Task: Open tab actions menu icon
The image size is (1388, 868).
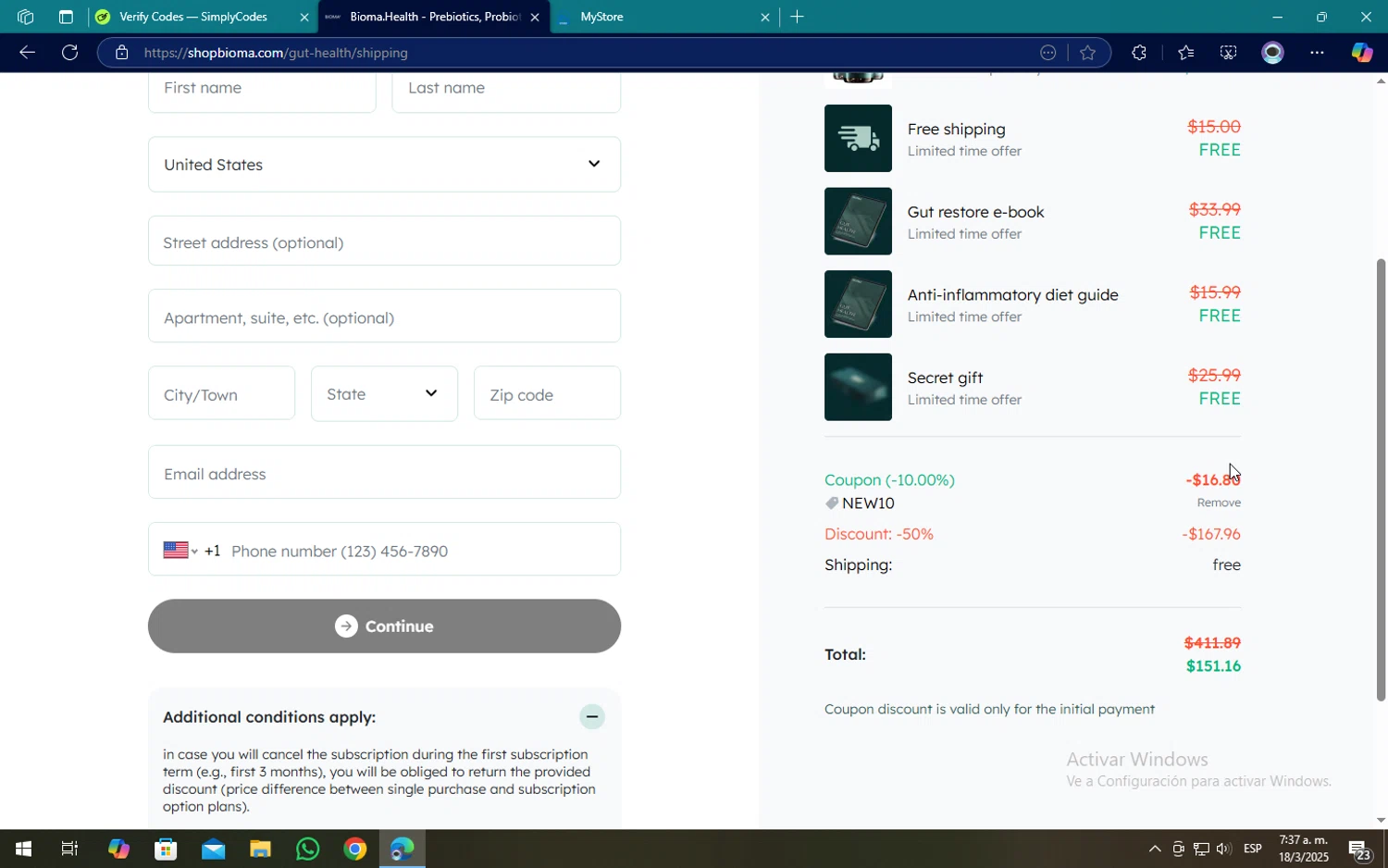Action: click(66, 17)
